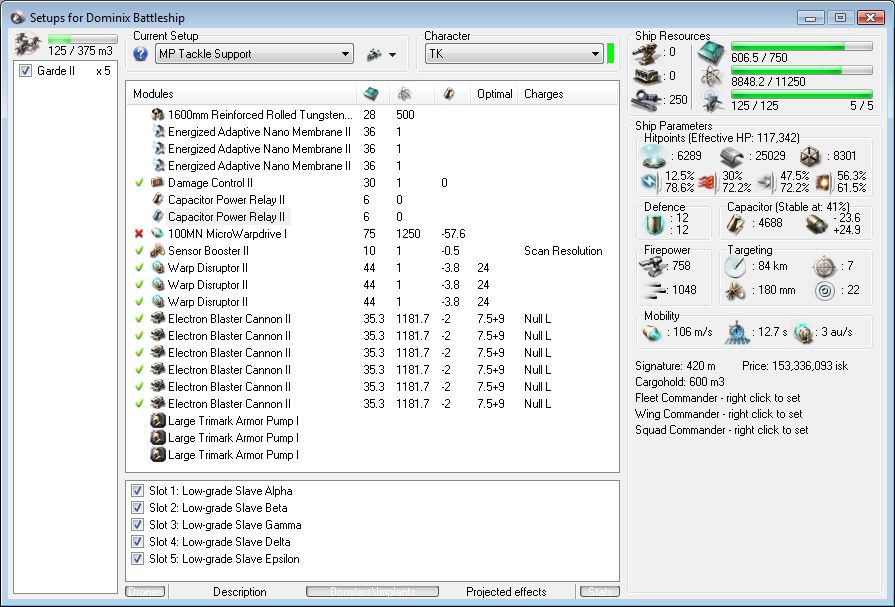Switch to the Projected effects tab

coord(506,592)
